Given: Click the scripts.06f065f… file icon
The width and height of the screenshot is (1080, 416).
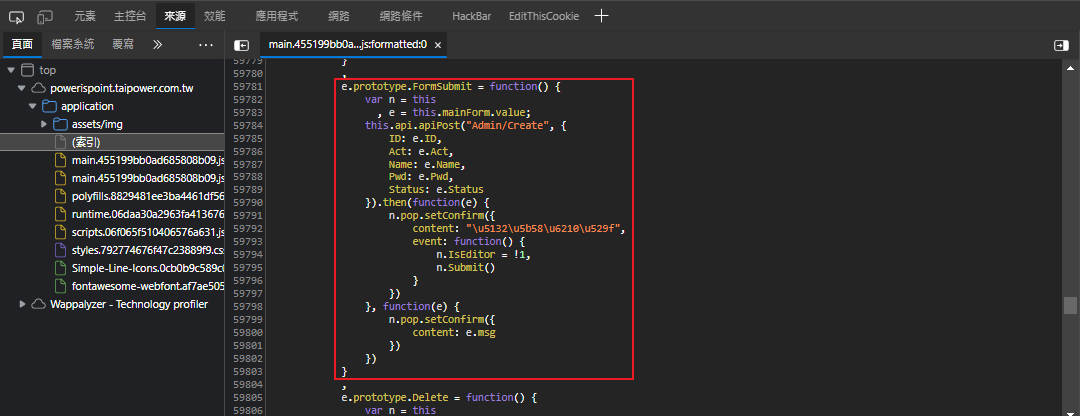Looking at the screenshot, I should [60, 231].
